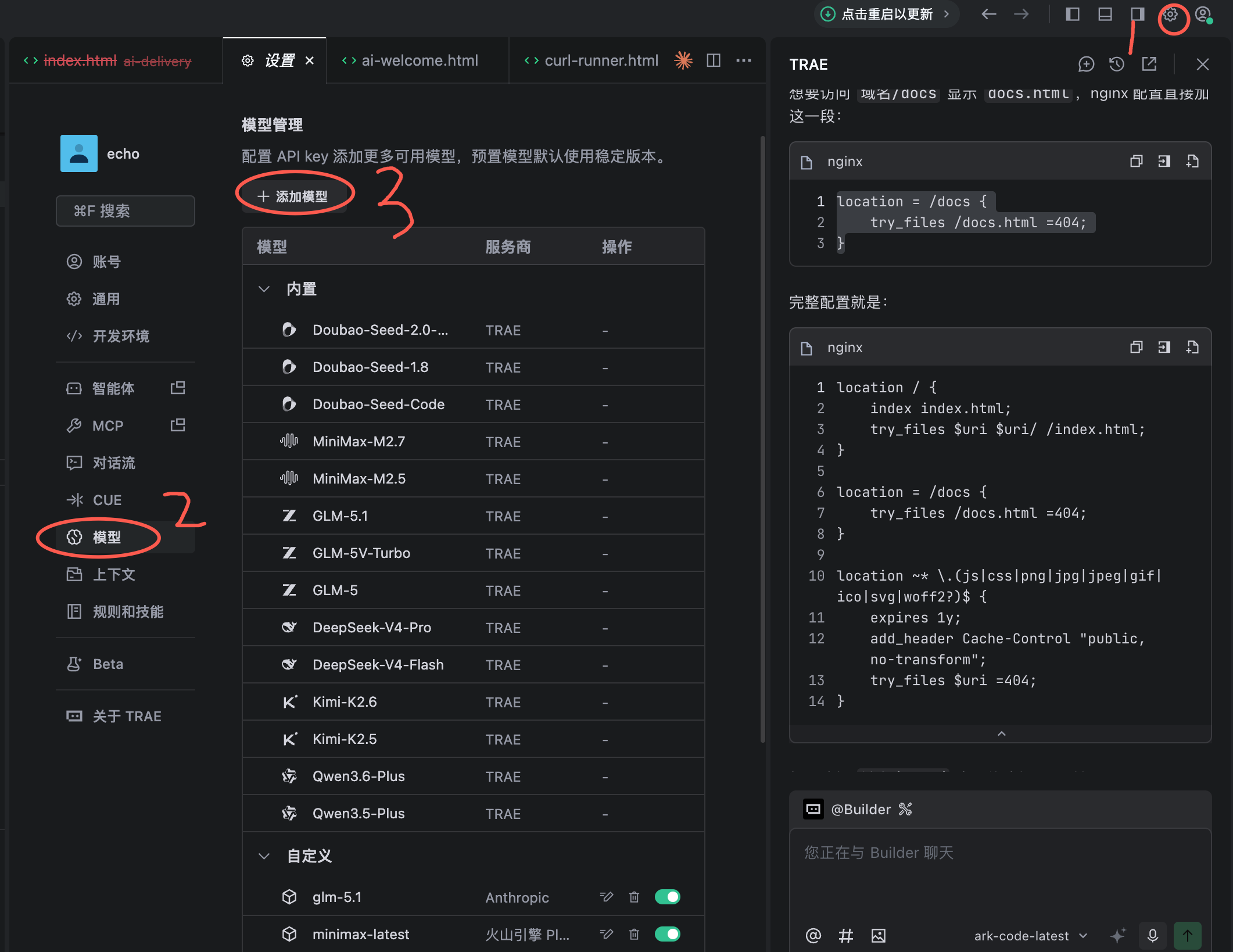Open the 智能体 agents section
This screenshot has width=1233, height=952.
[x=113, y=388]
